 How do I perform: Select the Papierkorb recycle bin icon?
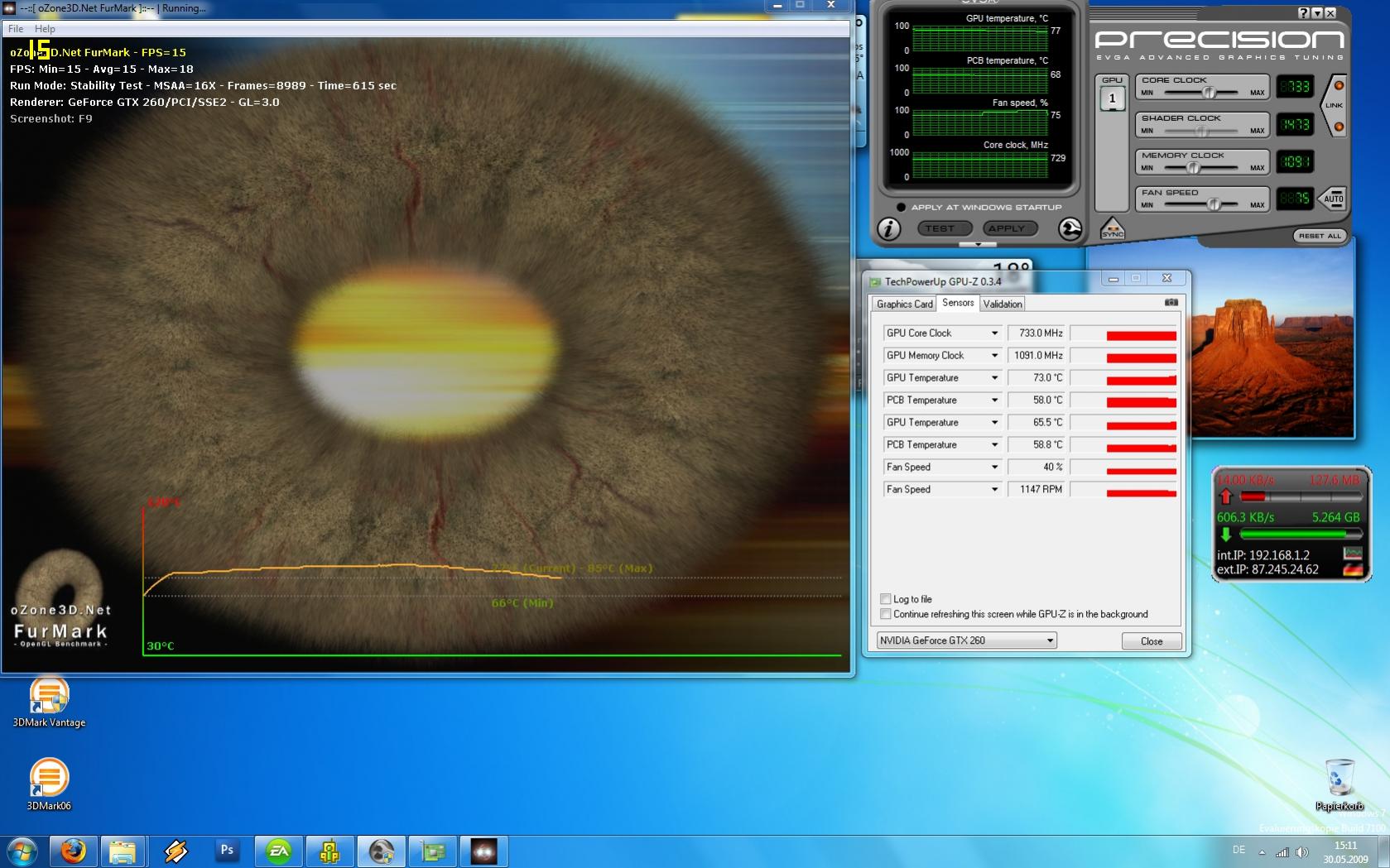pos(1339,785)
